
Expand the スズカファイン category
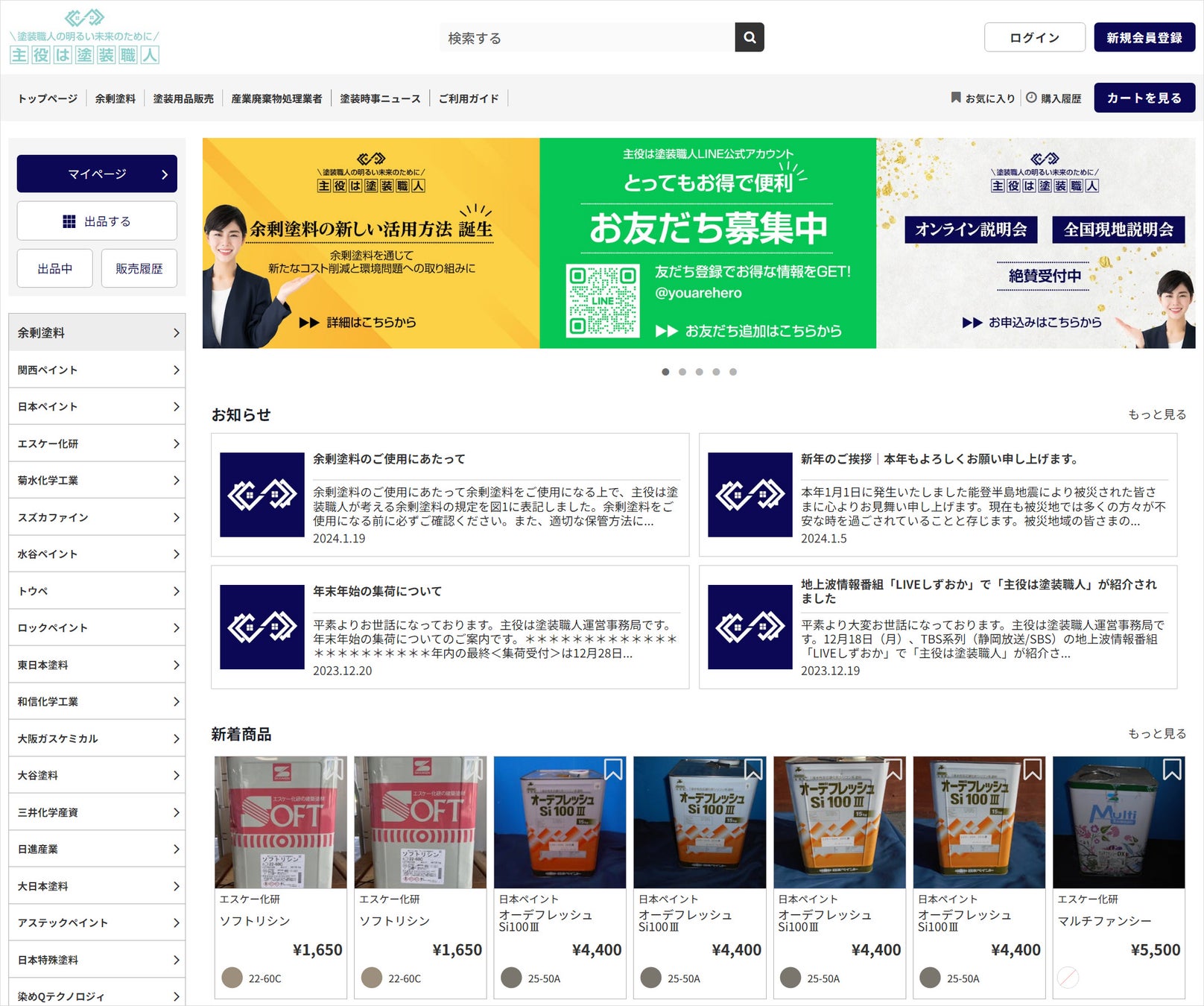pos(97,517)
